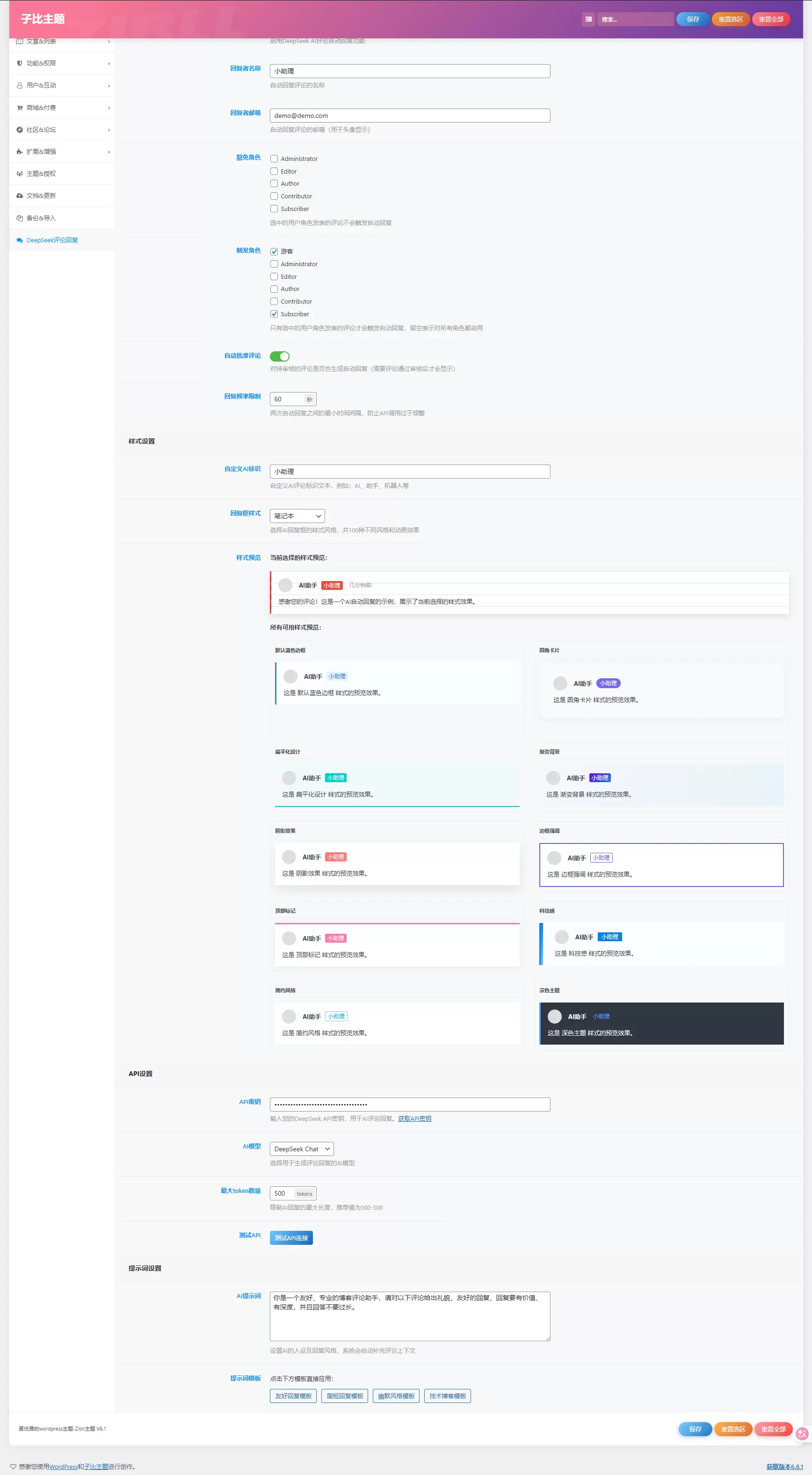Click the 文档&更新 cloud icon
The image size is (812, 1475).
pos(20,196)
